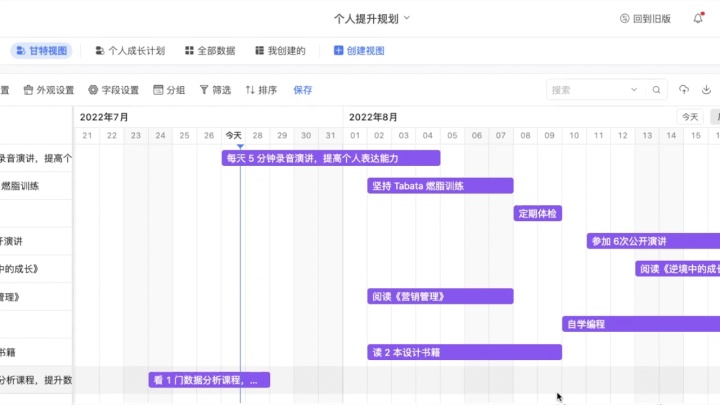720x405 pixels.
Task: Click the 保存 save link
Action: pos(303,90)
